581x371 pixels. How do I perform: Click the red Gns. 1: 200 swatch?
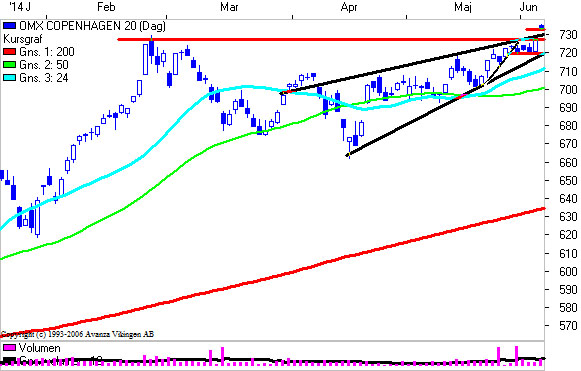(x=10, y=52)
